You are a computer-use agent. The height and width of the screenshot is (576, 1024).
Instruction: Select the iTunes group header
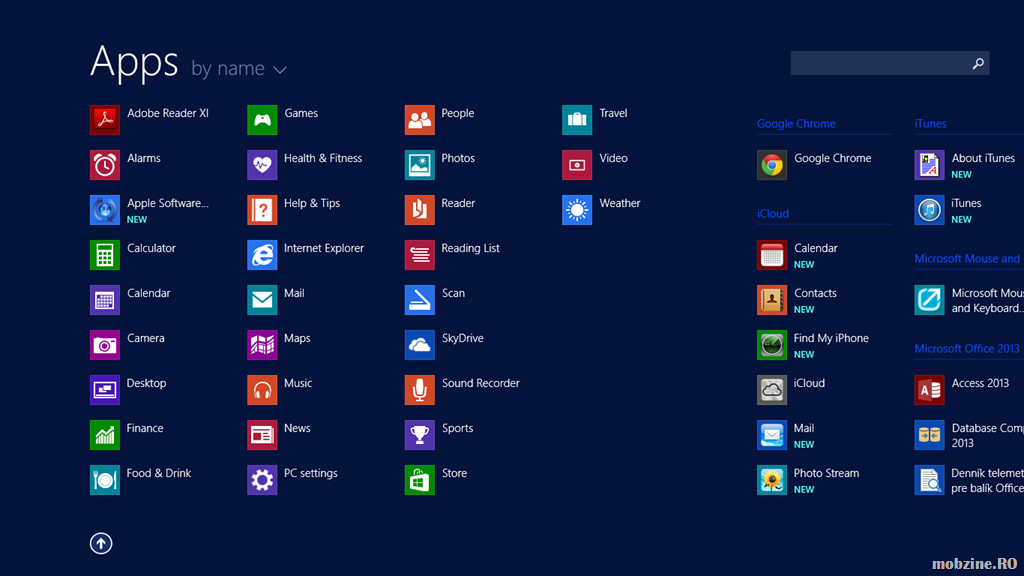[930, 123]
